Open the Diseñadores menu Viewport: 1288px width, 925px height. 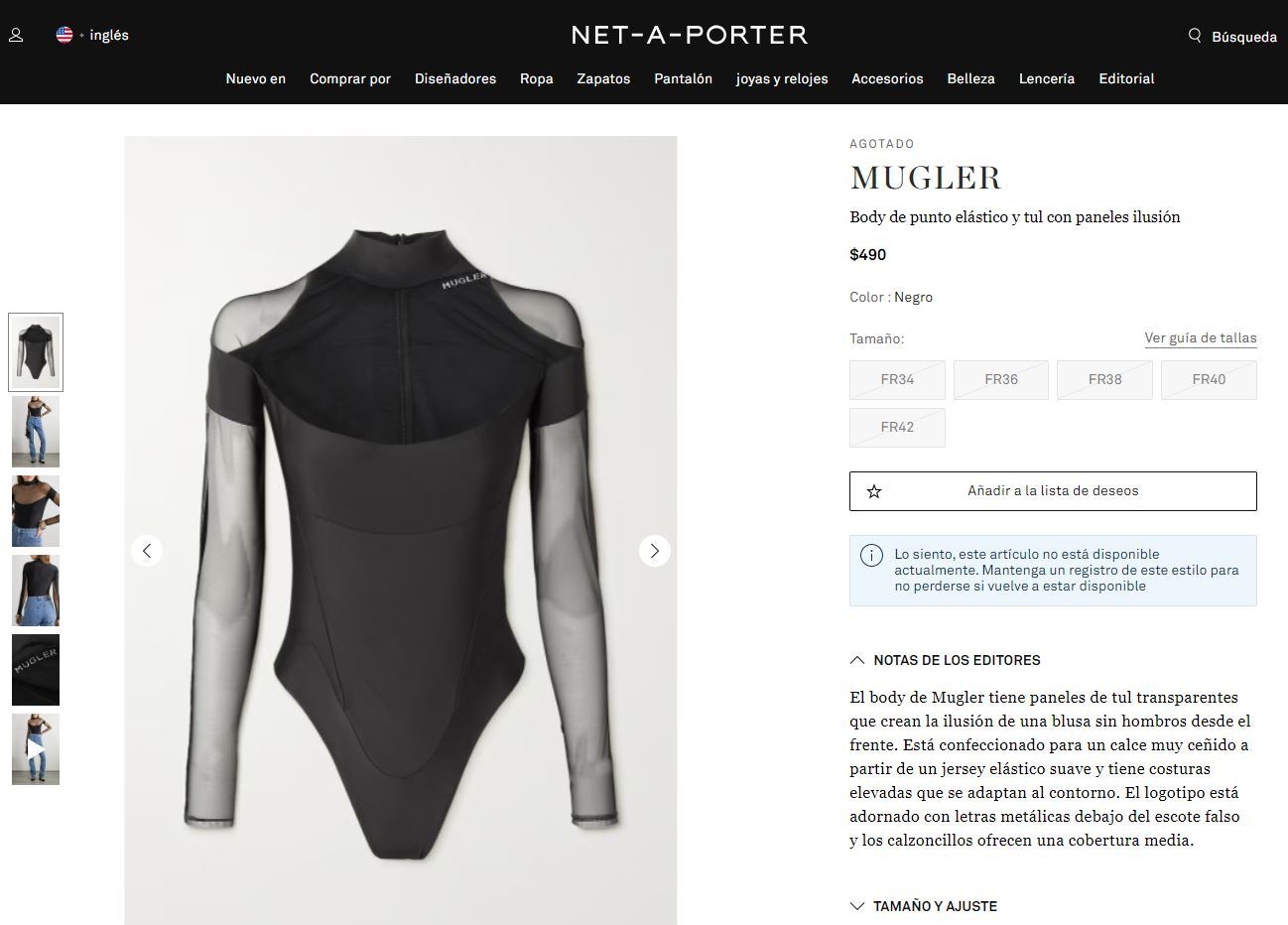tap(455, 78)
